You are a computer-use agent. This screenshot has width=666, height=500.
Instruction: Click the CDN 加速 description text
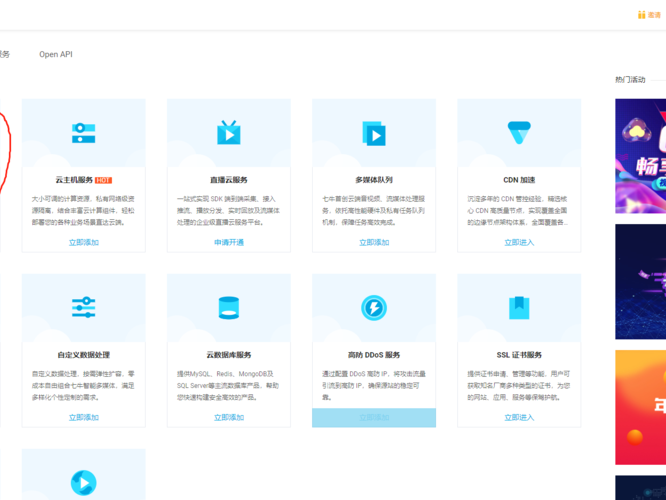click(518, 210)
